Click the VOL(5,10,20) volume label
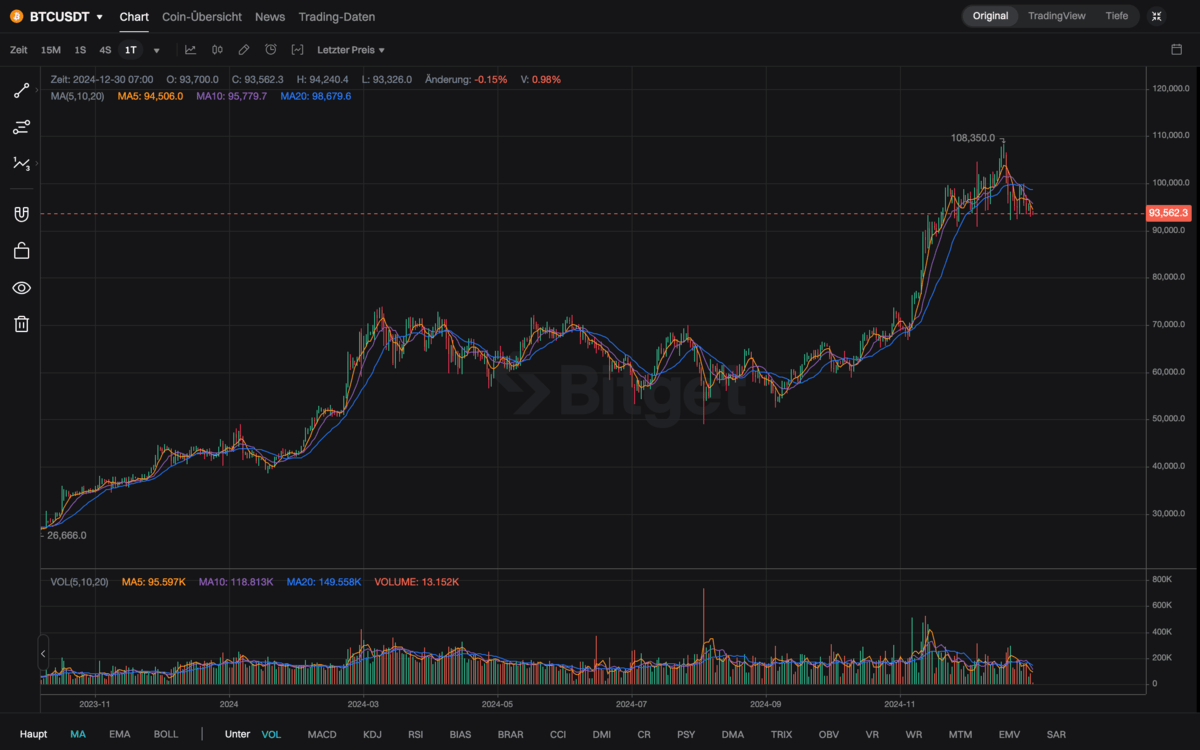 (80, 582)
